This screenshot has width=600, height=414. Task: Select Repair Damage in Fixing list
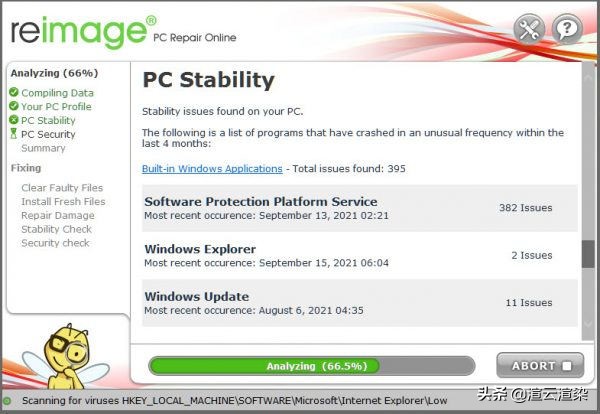(57, 215)
